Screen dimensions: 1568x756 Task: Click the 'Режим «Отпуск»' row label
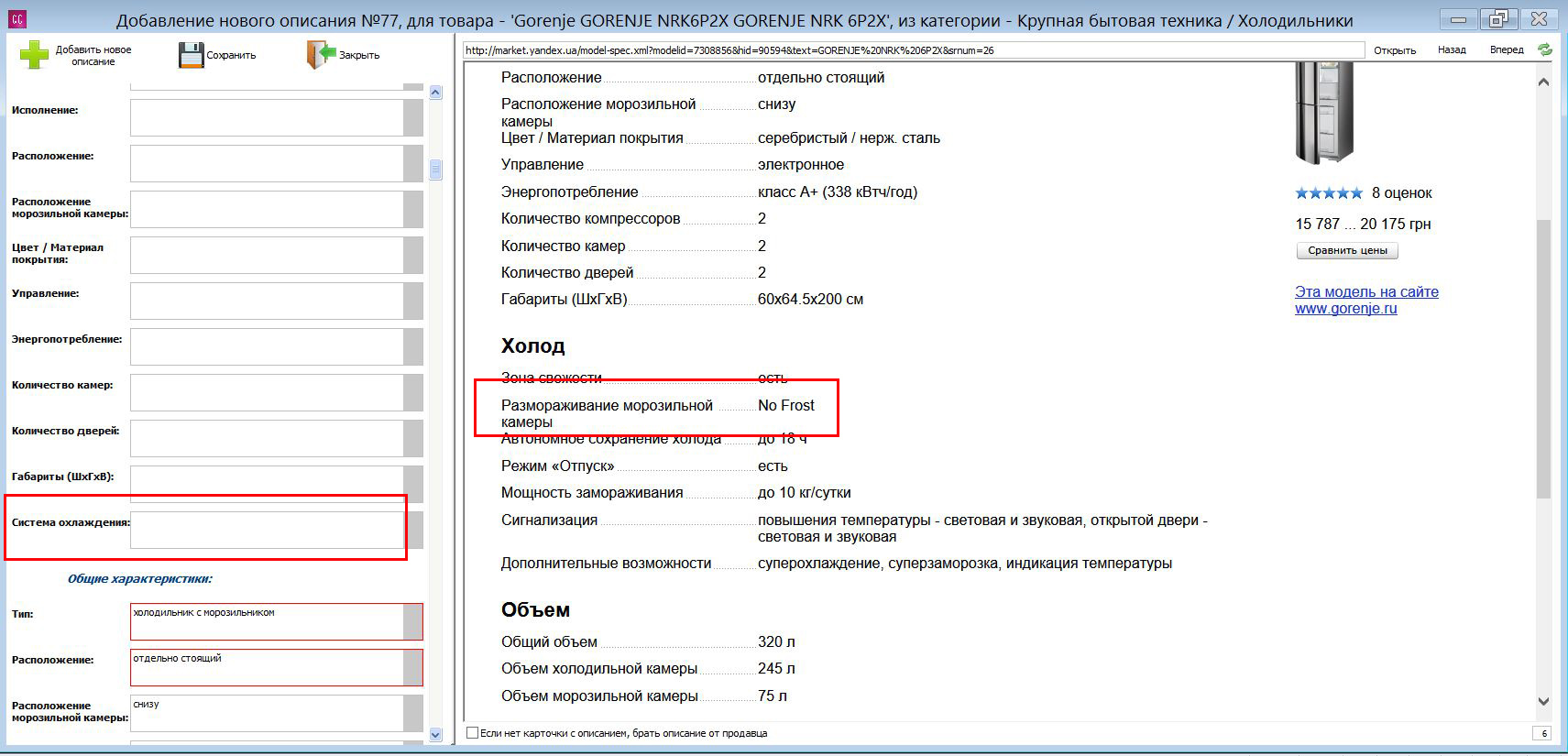(557, 466)
